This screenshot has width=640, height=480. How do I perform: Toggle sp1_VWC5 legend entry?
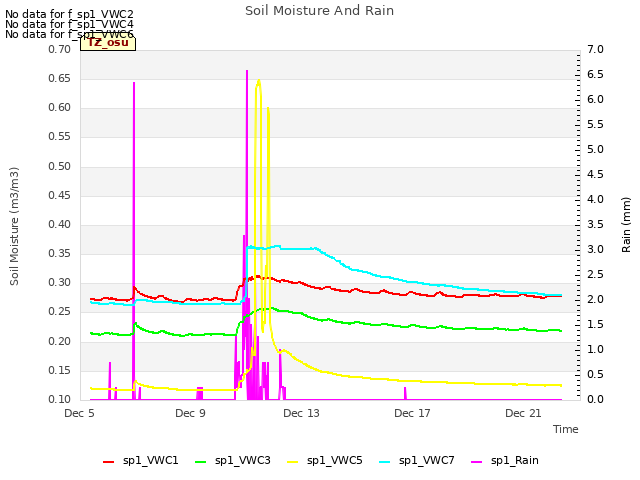(x=324, y=461)
